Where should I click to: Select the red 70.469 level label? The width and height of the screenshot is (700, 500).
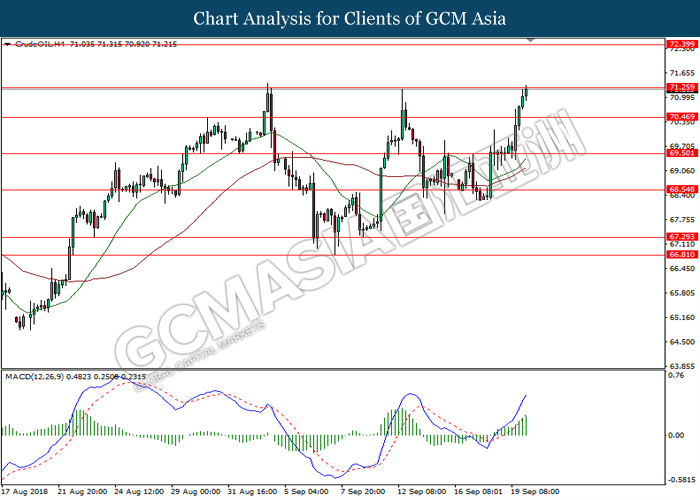683,117
